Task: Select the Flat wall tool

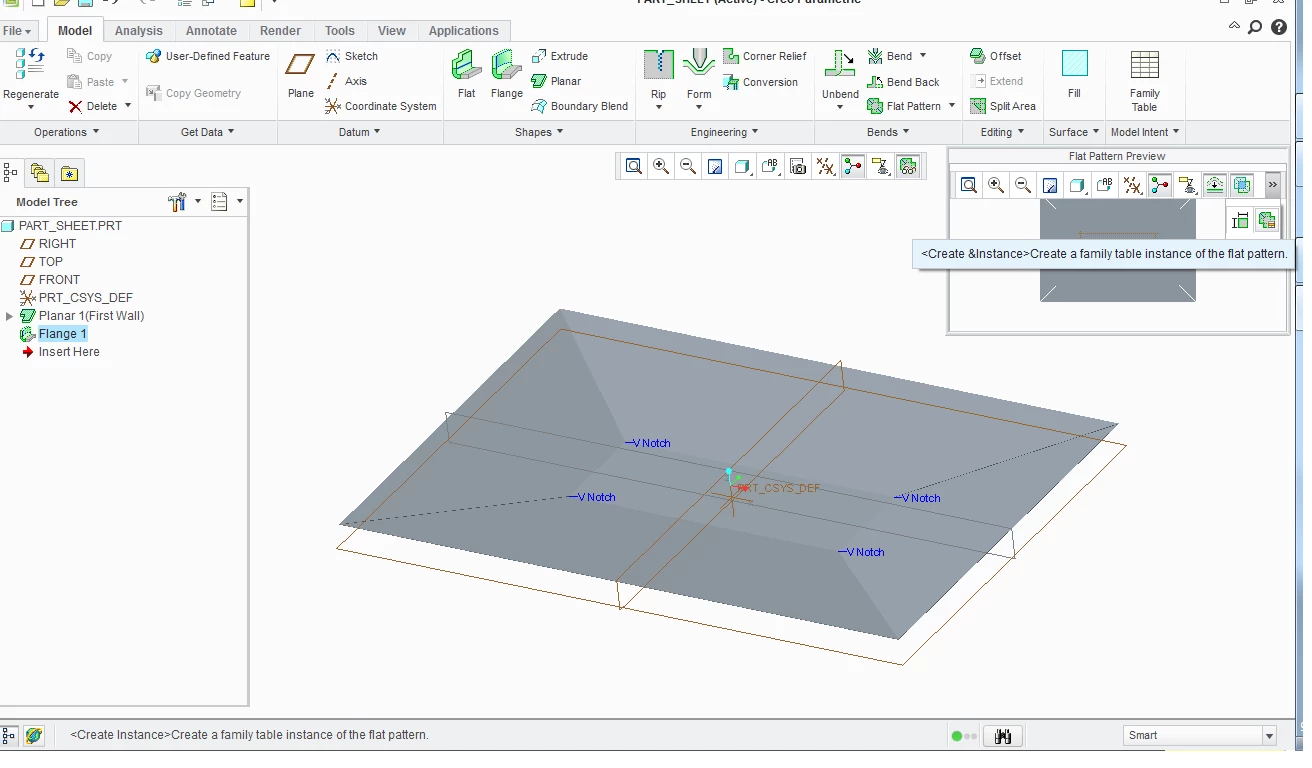Action: coord(466,75)
